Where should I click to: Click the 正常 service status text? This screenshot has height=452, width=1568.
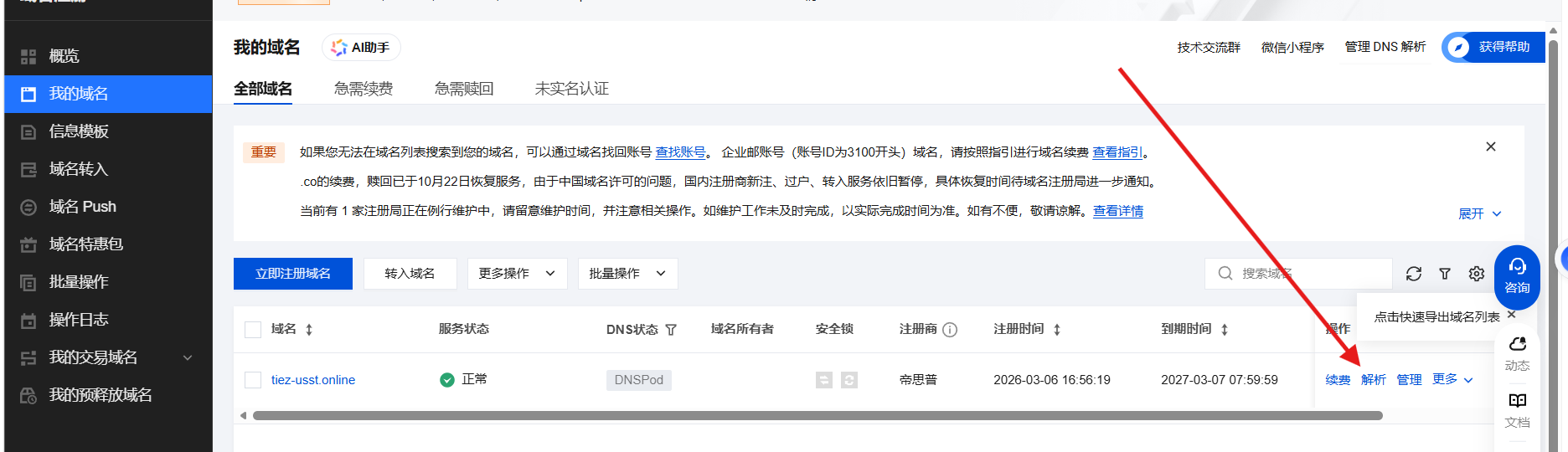474,379
